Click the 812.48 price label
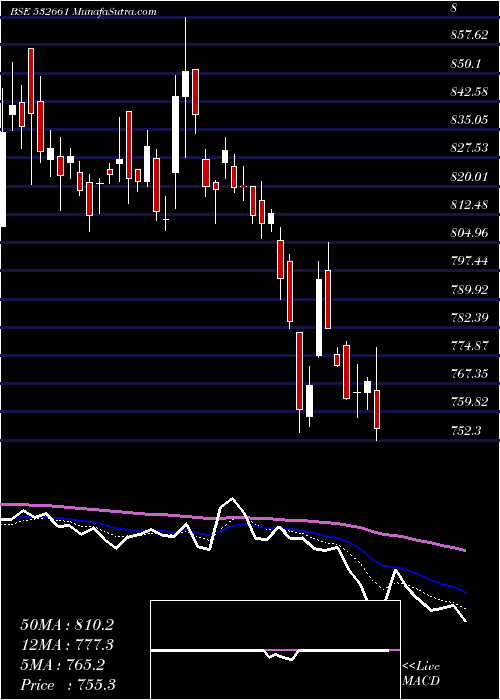The height and width of the screenshot is (700, 500). tap(469, 205)
